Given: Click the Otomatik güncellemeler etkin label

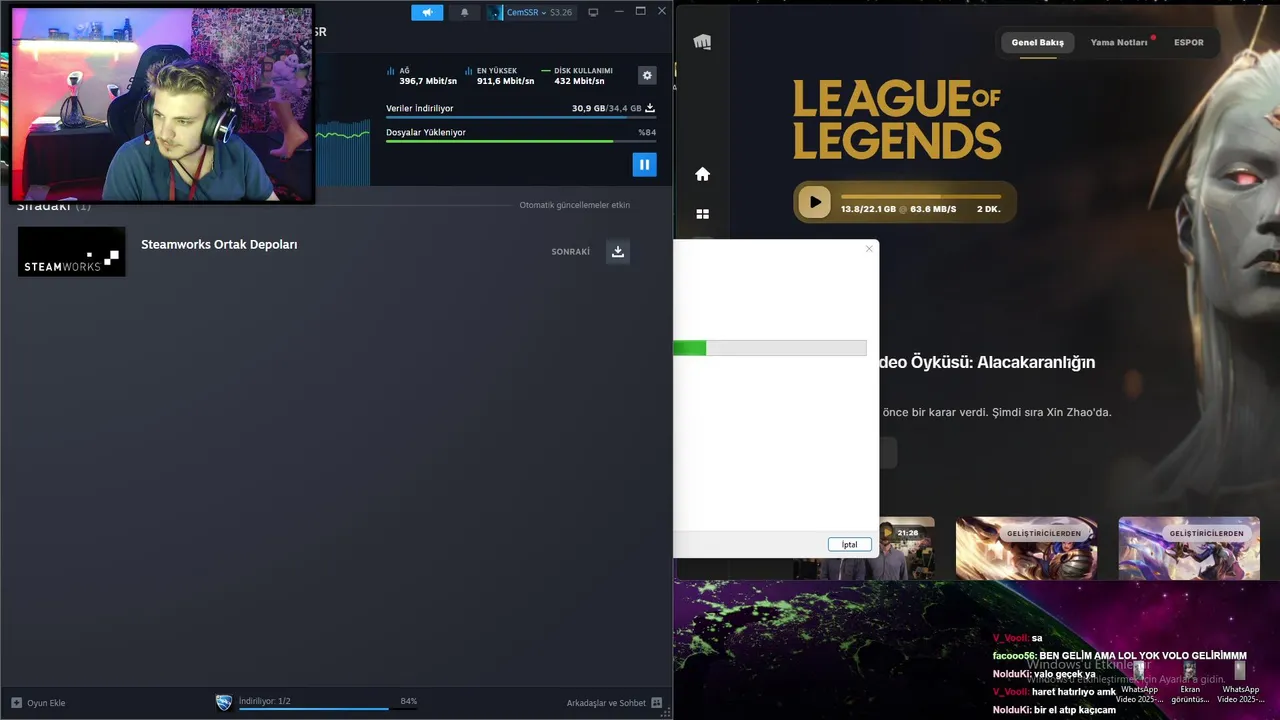Looking at the screenshot, I should (x=574, y=205).
